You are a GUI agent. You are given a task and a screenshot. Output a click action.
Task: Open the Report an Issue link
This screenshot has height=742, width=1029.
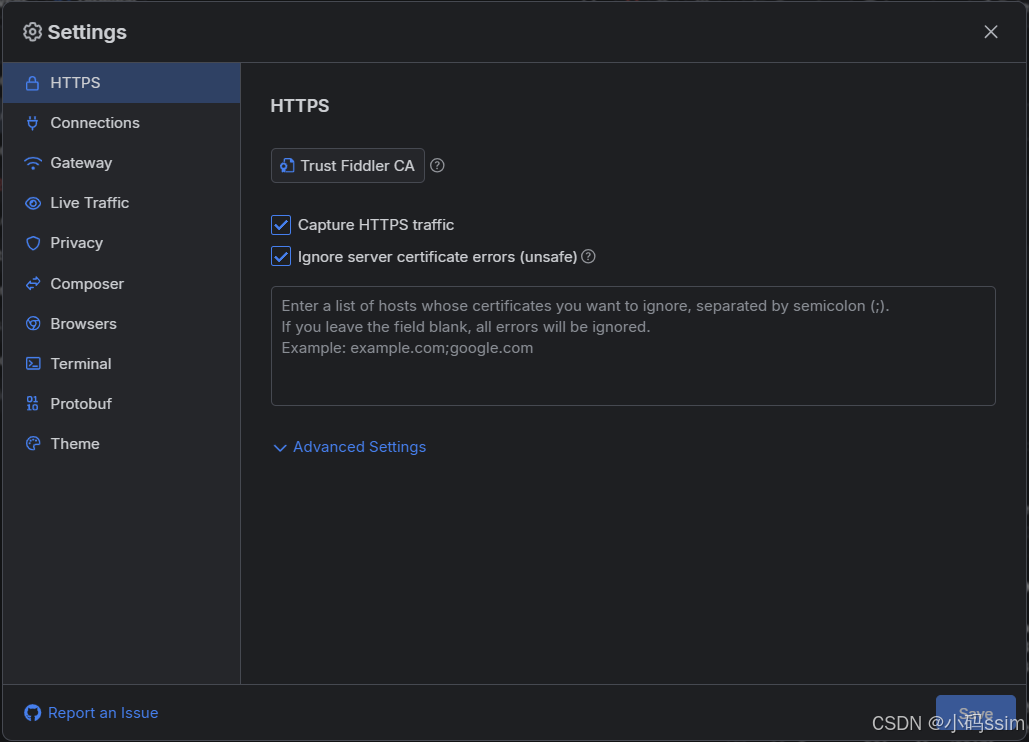(91, 713)
